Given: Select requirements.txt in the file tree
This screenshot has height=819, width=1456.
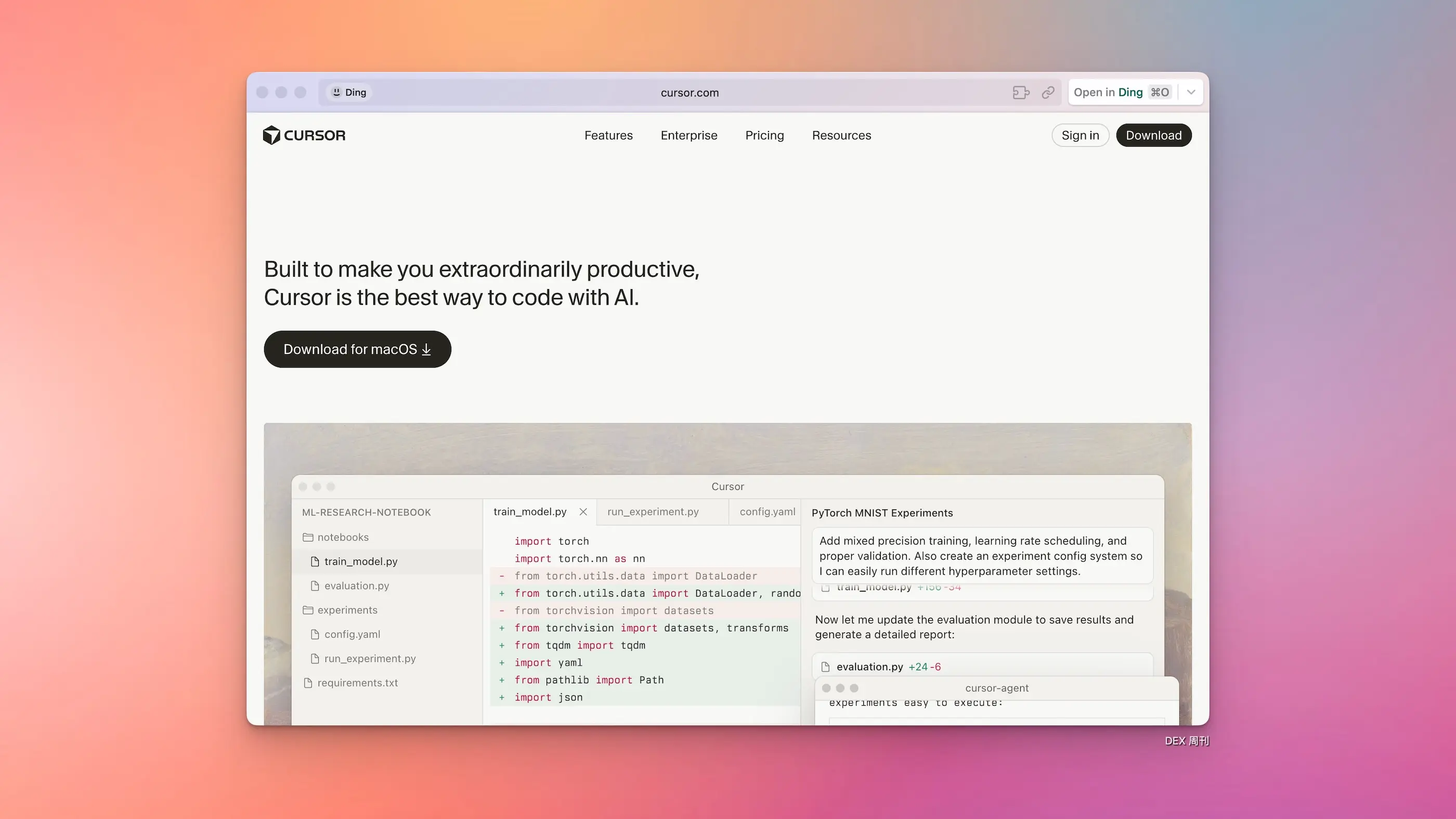Looking at the screenshot, I should [x=357, y=683].
